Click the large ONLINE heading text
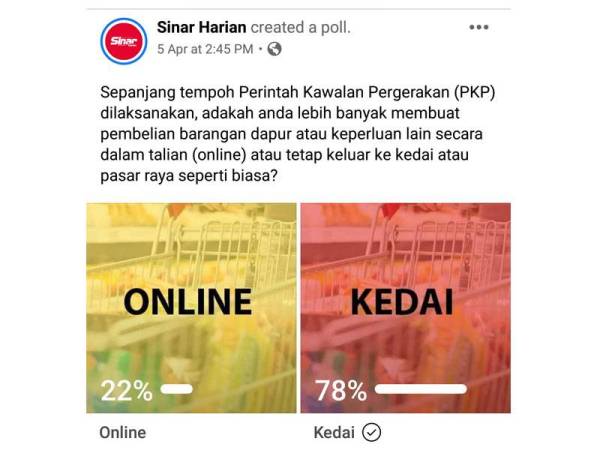Viewport: 600px width, 450px height. (x=188, y=302)
